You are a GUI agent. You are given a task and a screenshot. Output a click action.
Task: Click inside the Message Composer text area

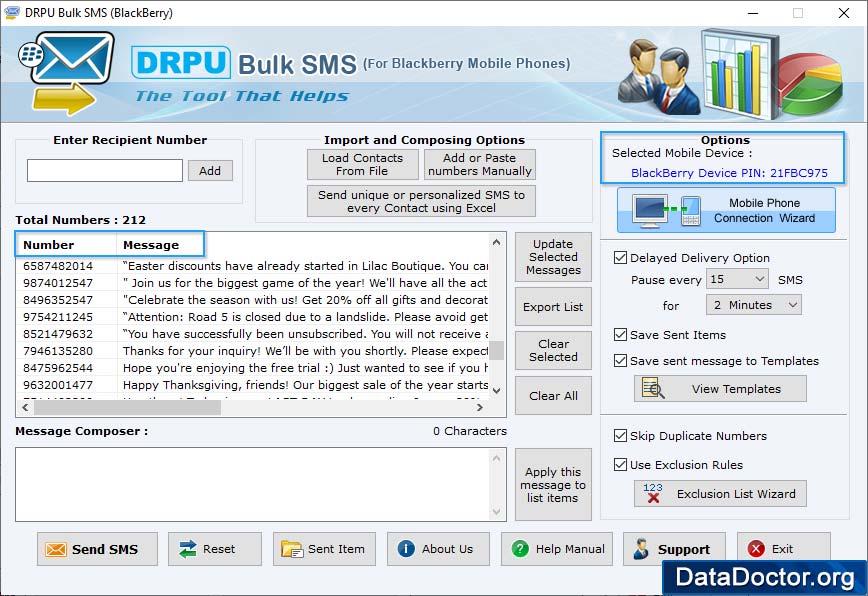[x=252, y=484]
